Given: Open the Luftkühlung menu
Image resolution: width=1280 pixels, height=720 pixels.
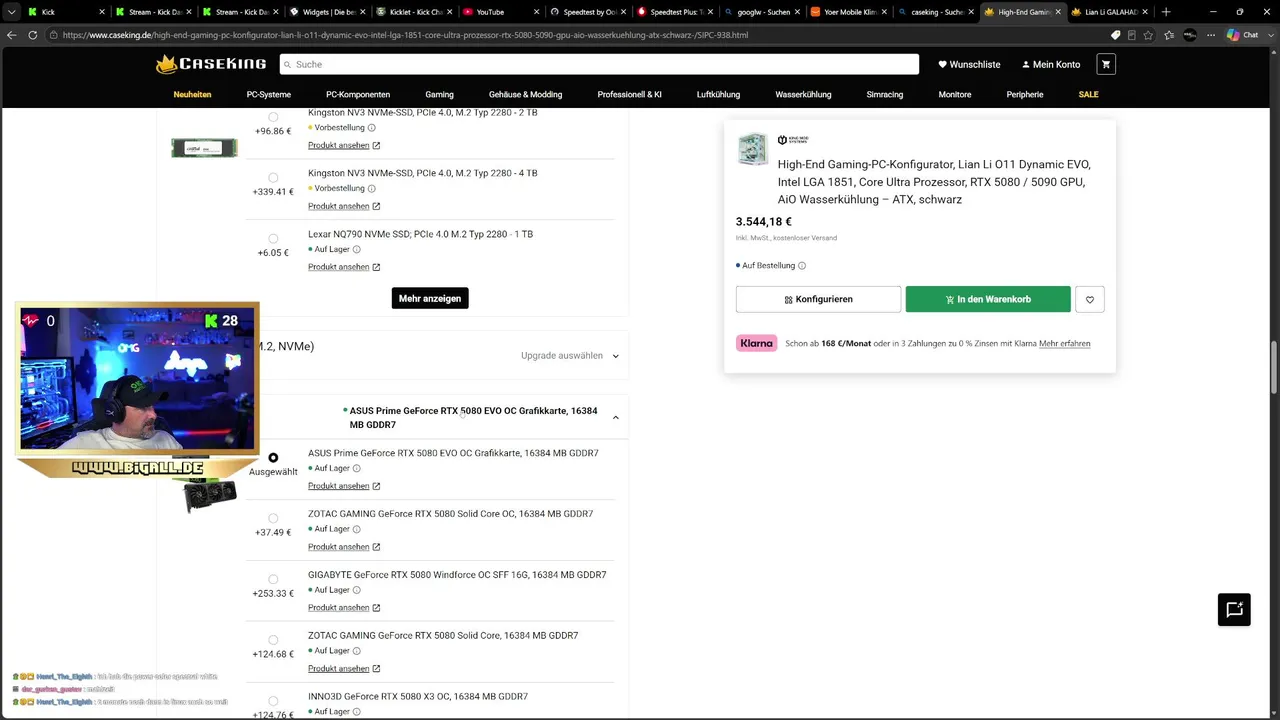Looking at the screenshot, I should 718,94.
